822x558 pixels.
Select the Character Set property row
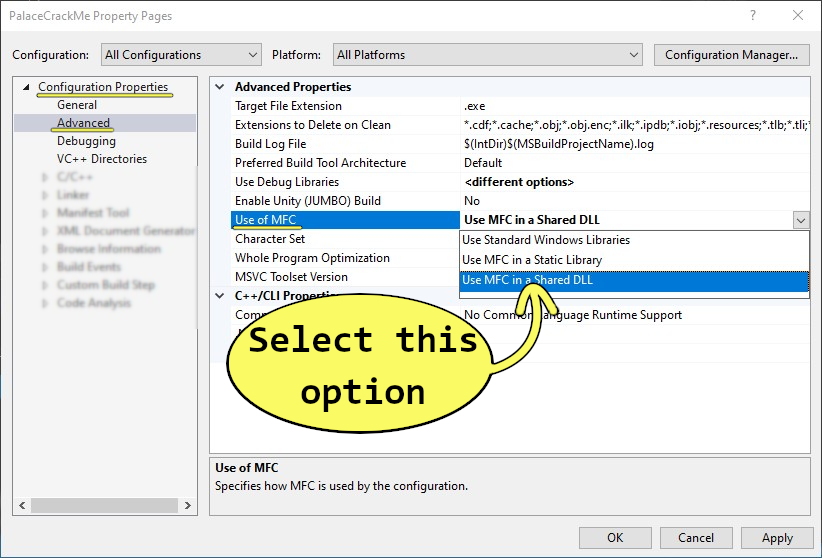click(345, 239)
